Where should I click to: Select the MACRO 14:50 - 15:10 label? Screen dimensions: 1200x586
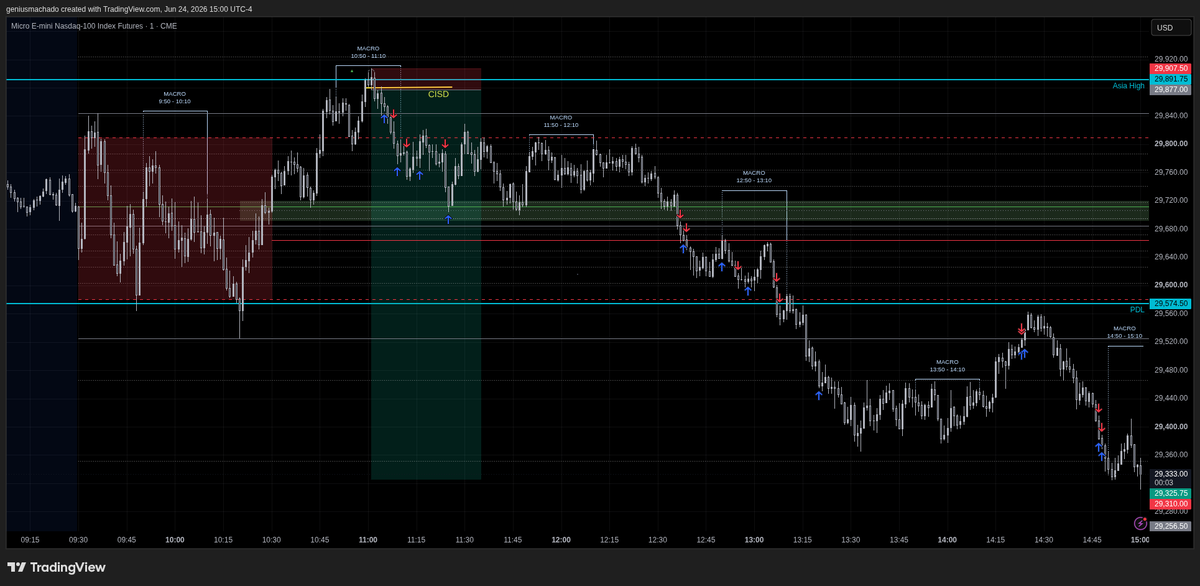[x=1125, y=332]
